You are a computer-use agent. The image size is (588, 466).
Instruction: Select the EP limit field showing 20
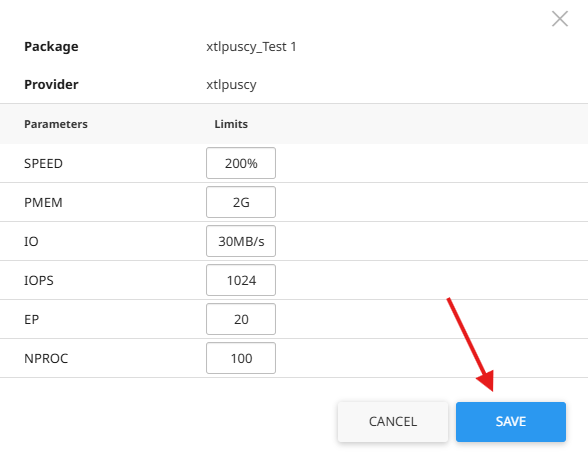point(241,319)
